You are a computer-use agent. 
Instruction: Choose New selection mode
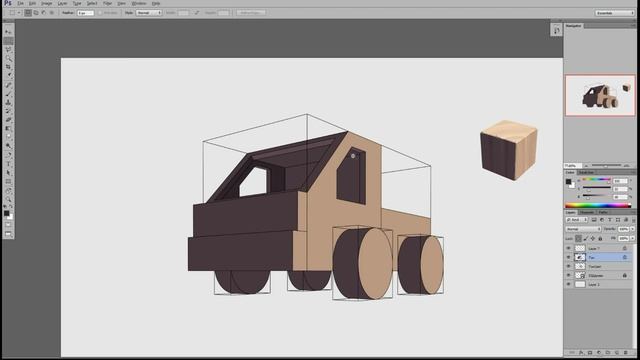[28, 13]
